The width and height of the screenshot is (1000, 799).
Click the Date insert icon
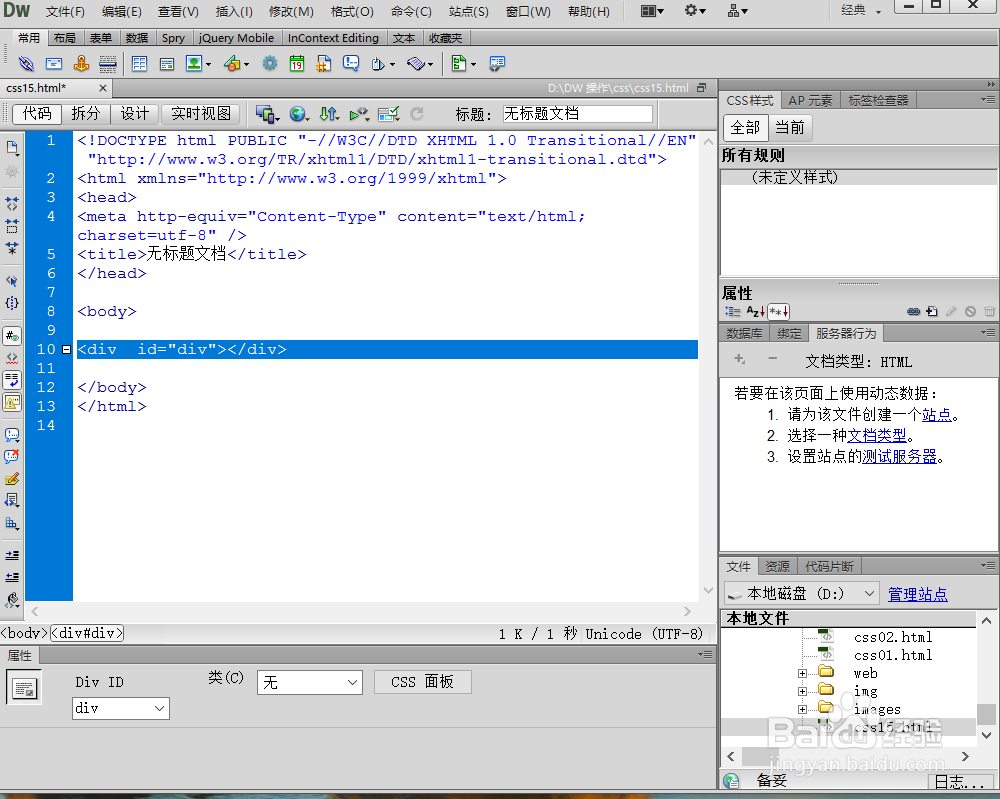pos(297,63)
